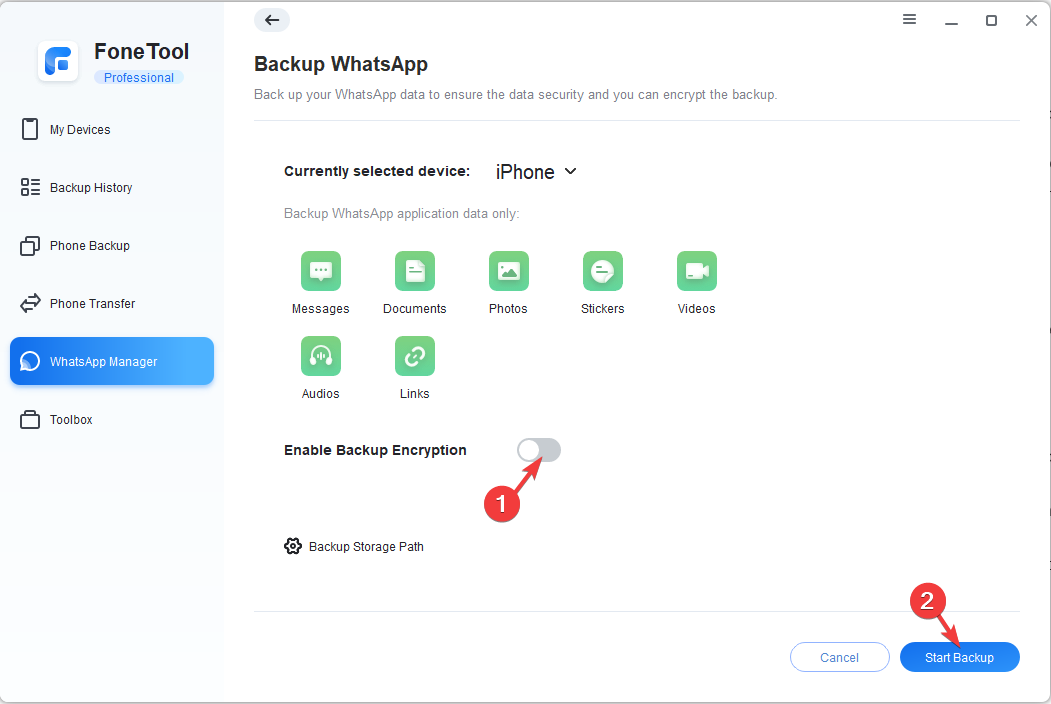Screen dimensions: 1051x704
Task: Click the Backup Storage Path gear icon
Action: (x=293, y=546)
